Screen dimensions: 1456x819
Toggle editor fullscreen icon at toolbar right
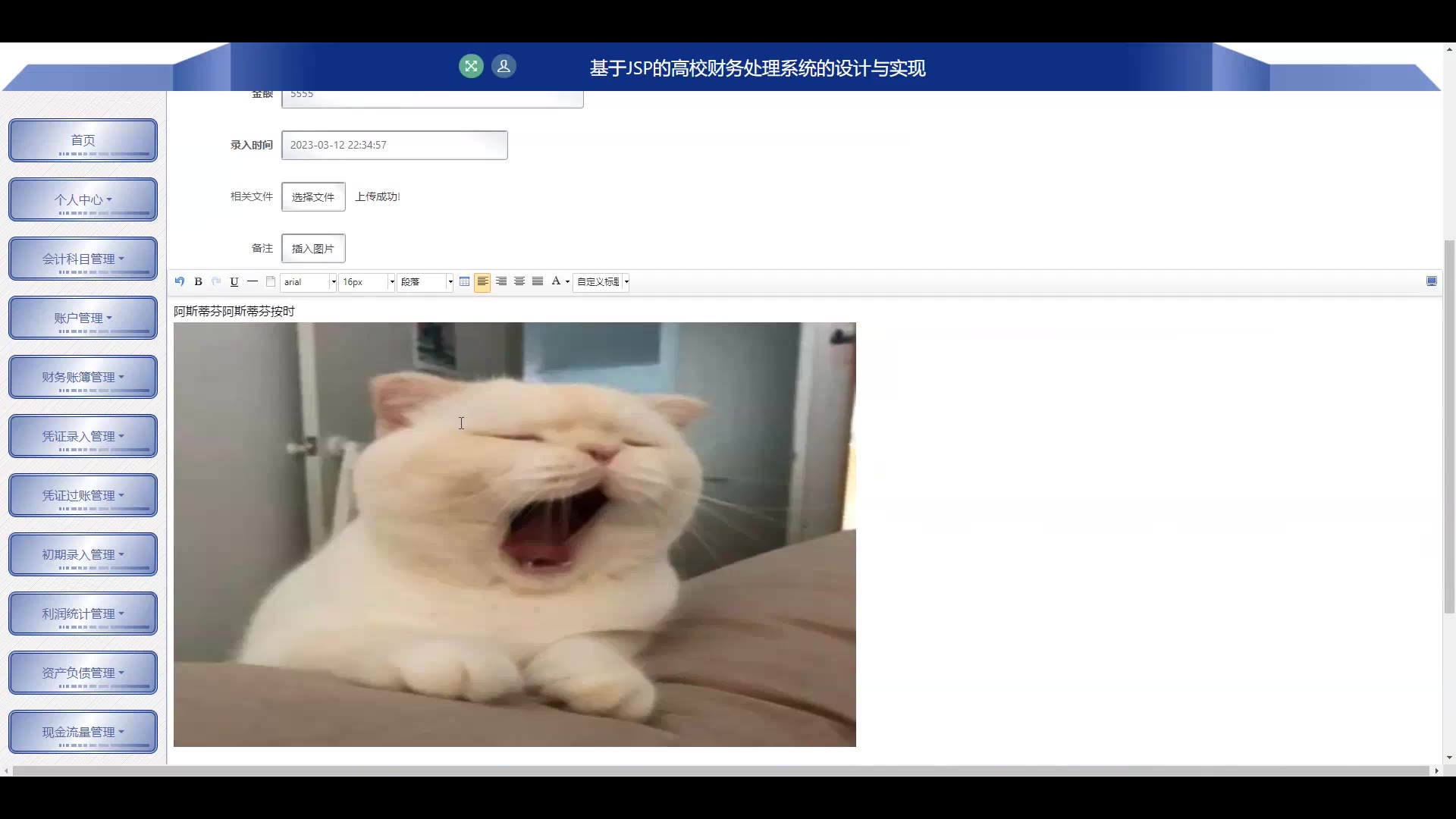(x=1432, y=281)
